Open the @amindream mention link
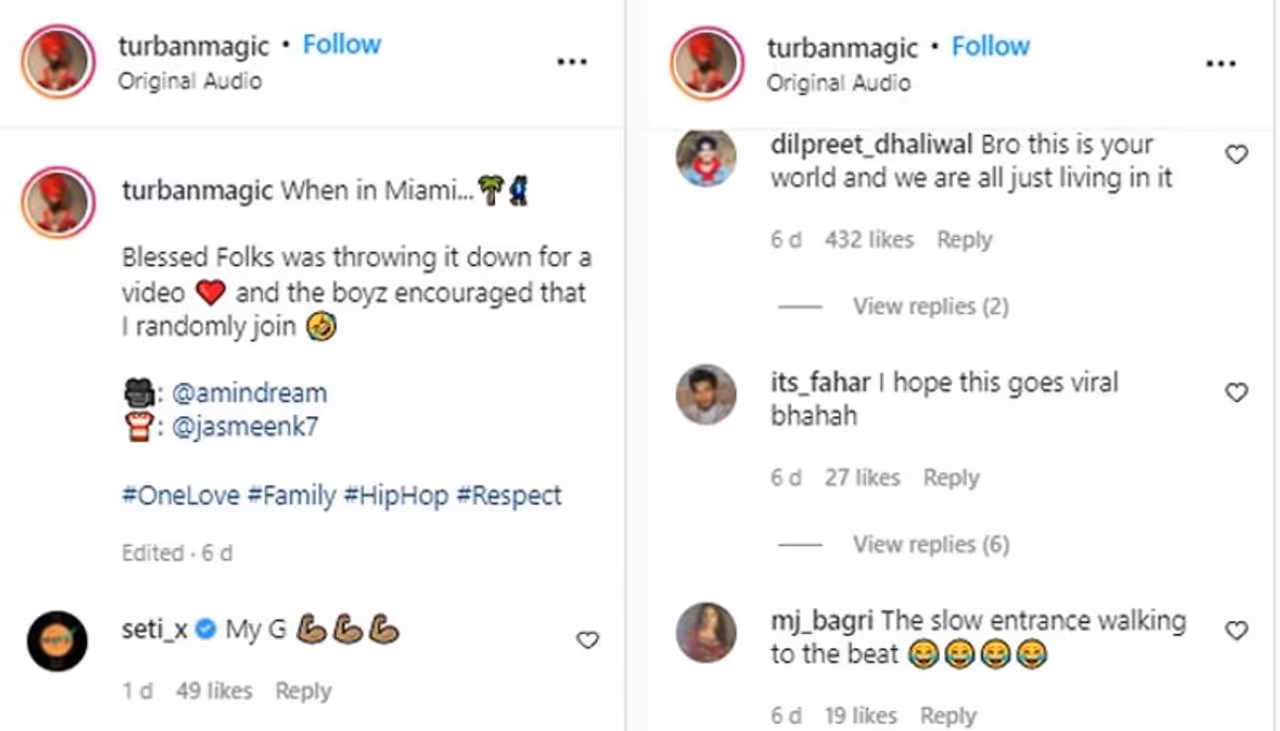 pos(249,393)
